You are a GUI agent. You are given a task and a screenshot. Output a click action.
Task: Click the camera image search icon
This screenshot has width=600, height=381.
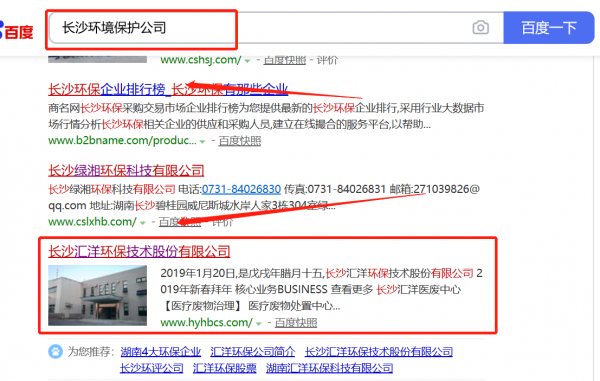point(480,28)
